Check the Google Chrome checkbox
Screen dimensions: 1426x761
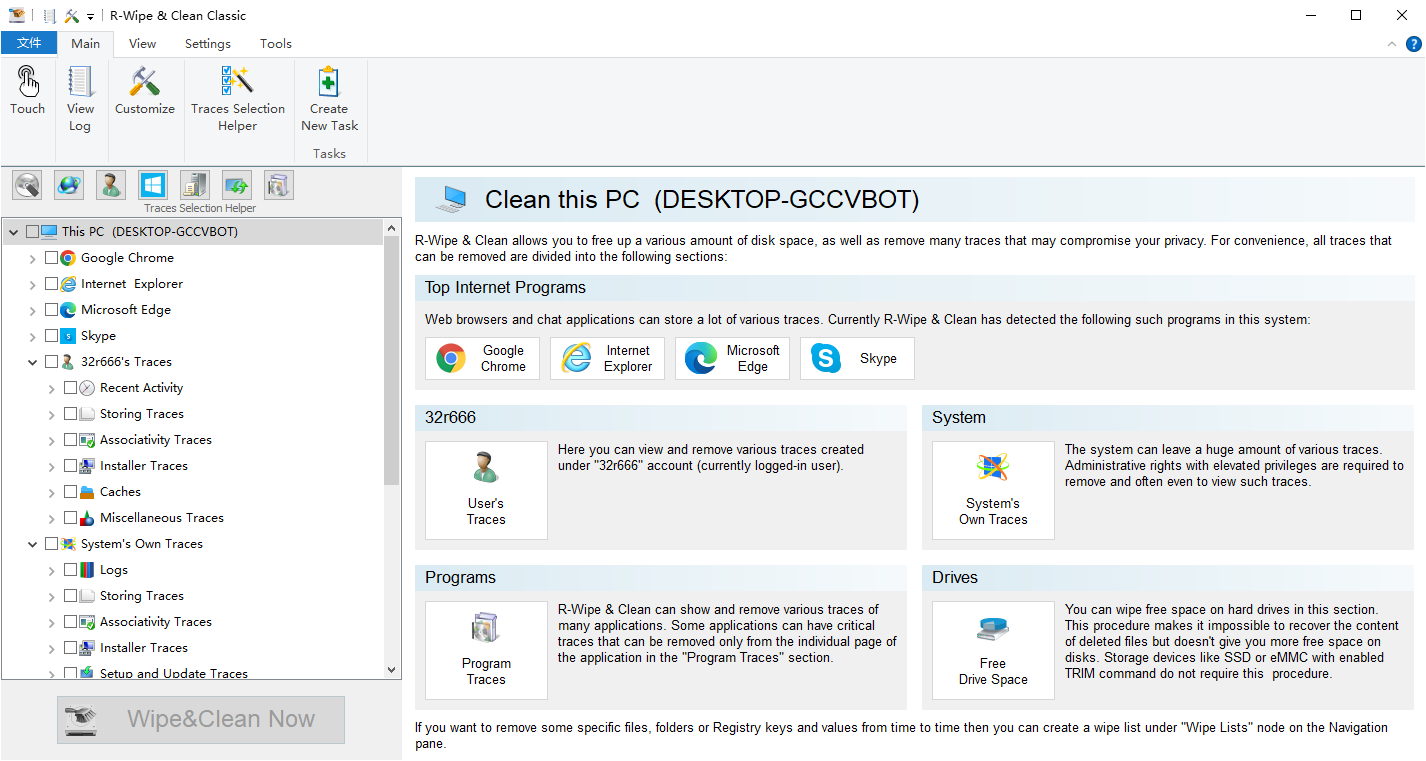click(51, 258)
